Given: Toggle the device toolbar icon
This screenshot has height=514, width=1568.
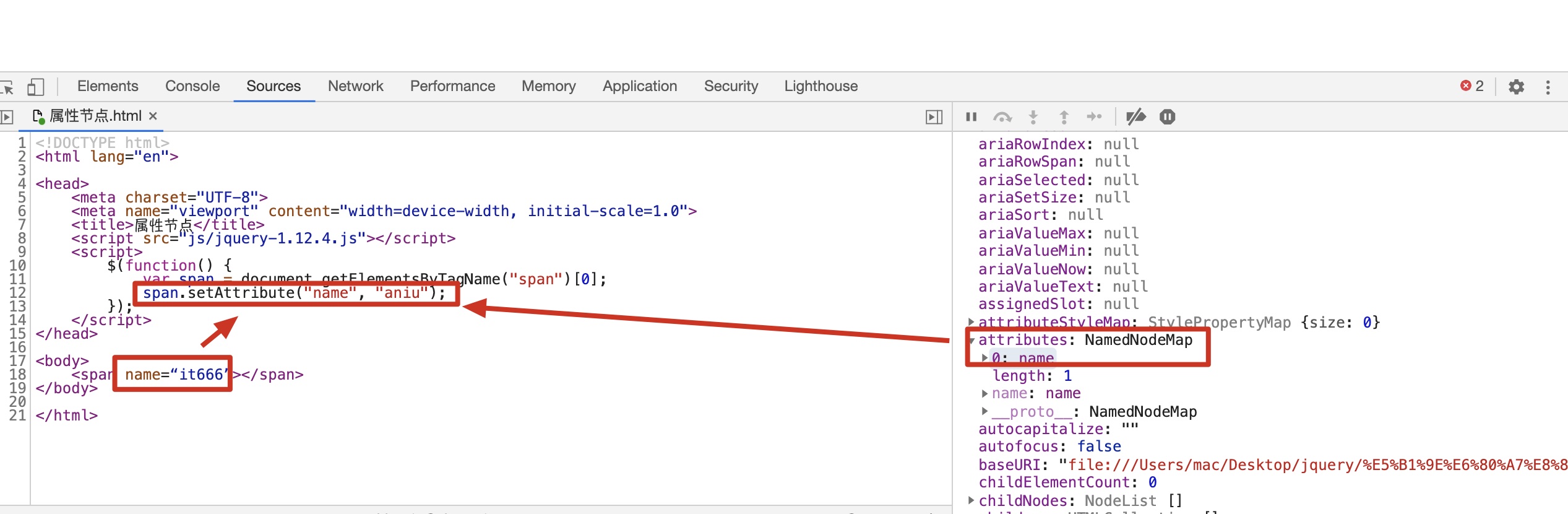Looking at the screenshot, I should [36, 87].
